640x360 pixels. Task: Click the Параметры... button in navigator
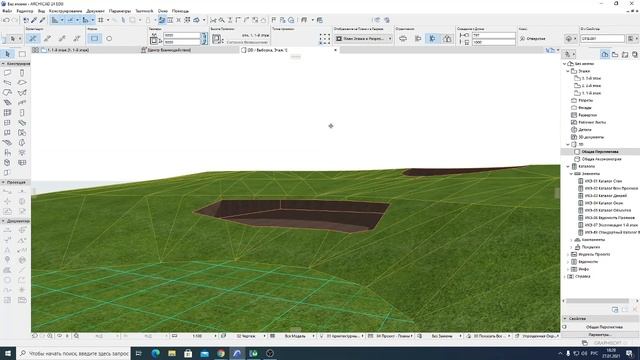click(x=600, y=335)
